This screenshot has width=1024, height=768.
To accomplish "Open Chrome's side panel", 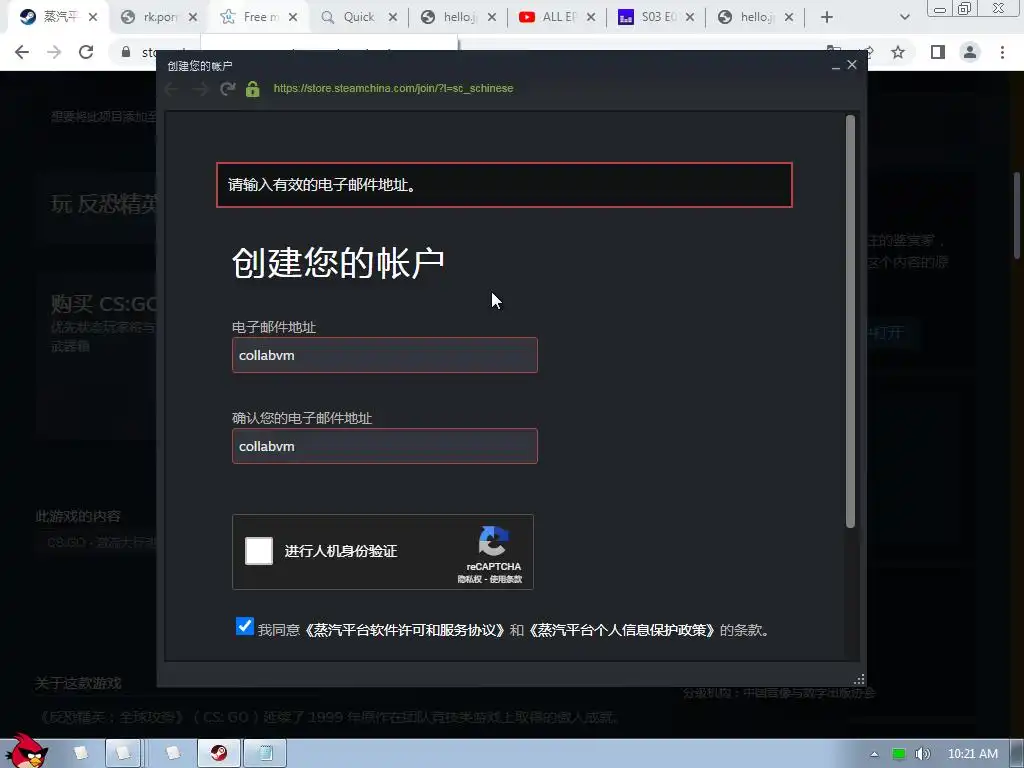I will [x=938, y=52].
